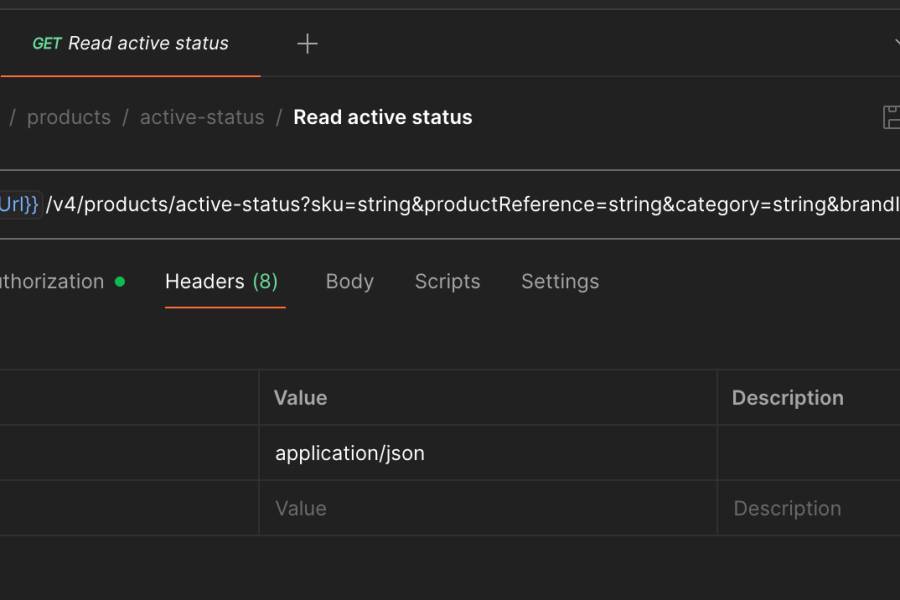Click the baseUrl variable token in URL
The width and height of the screenshot is (900, 600).
[20, 204]
